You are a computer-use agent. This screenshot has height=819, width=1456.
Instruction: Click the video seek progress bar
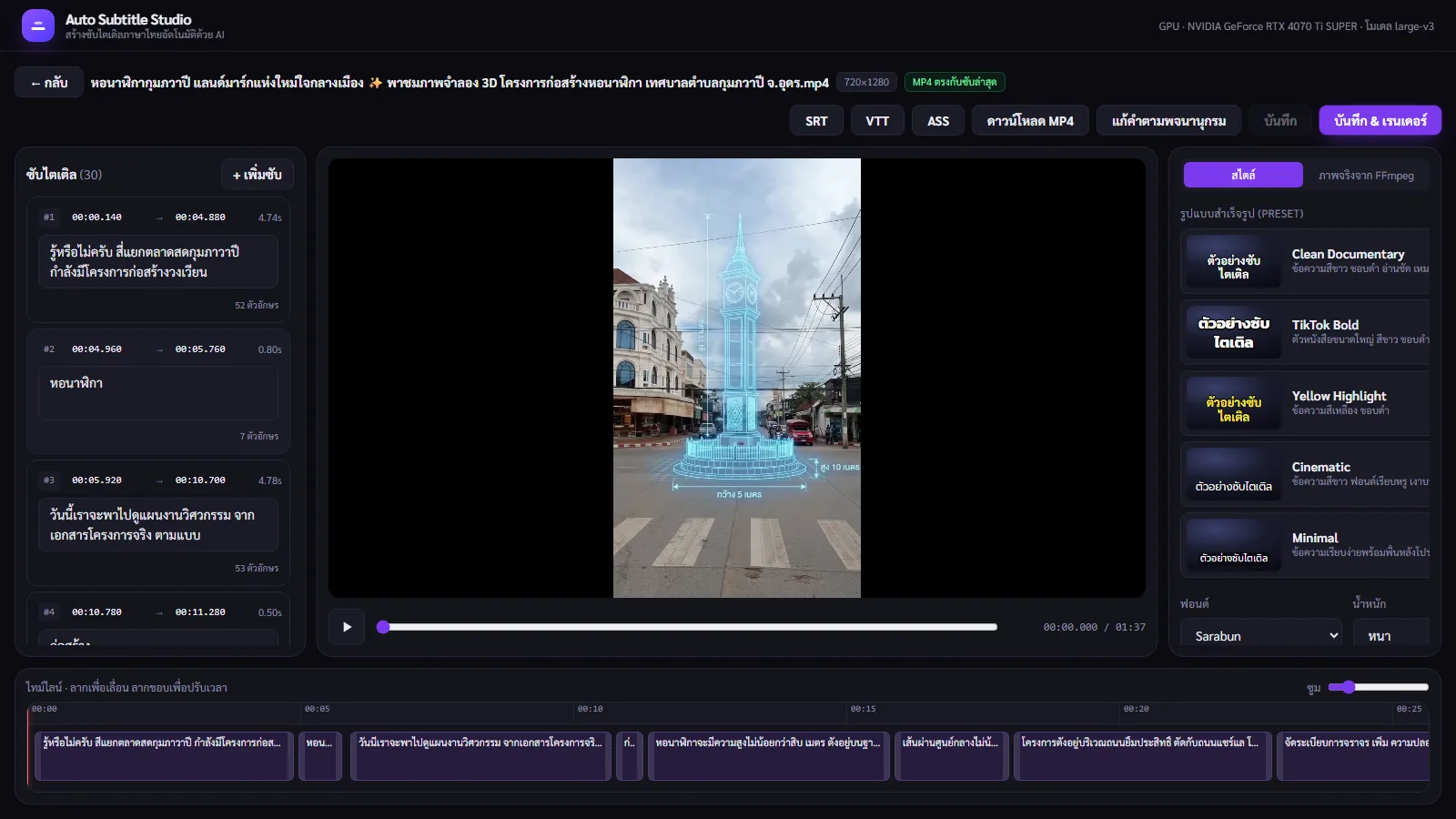pyautogui.click(x=690, y=627)
